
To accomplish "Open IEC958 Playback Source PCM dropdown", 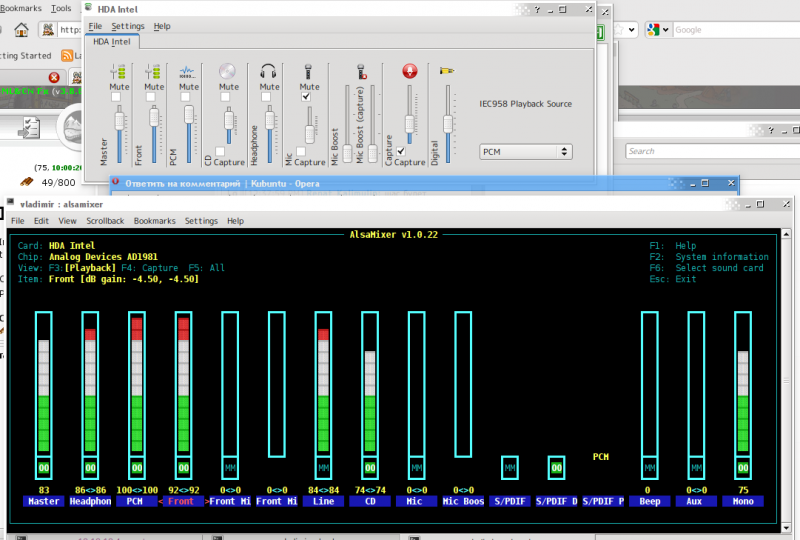I will tap(526, 152).
